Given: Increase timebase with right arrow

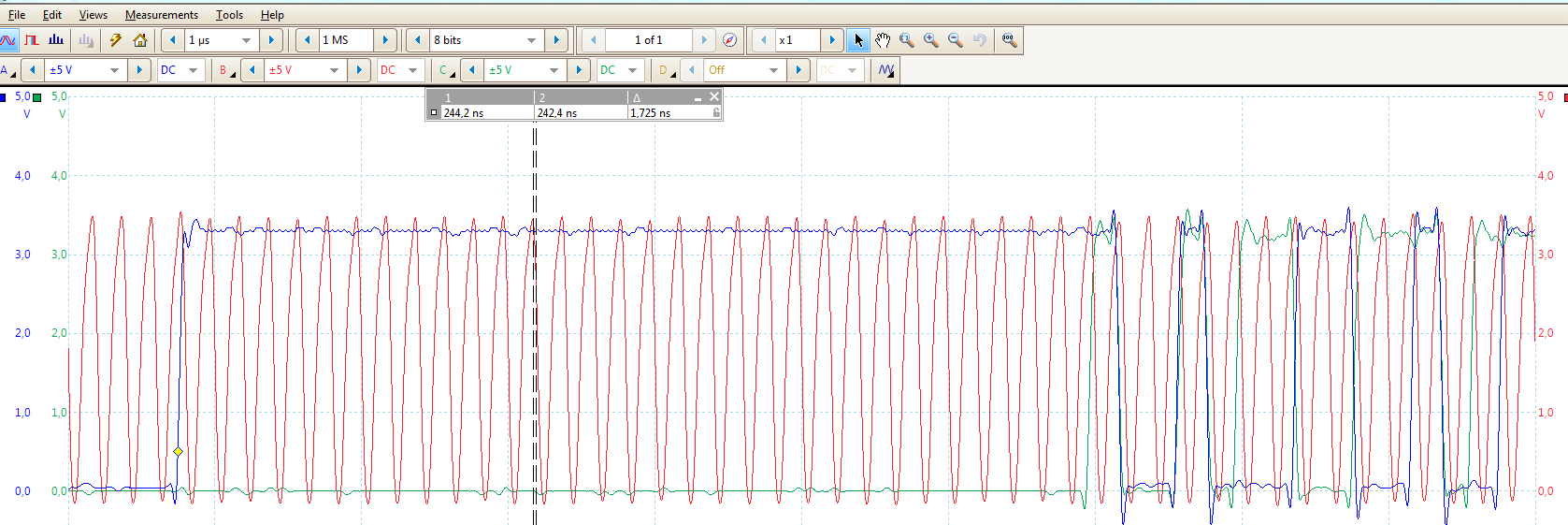Looking at the screenshot, I should coord(271,40).
